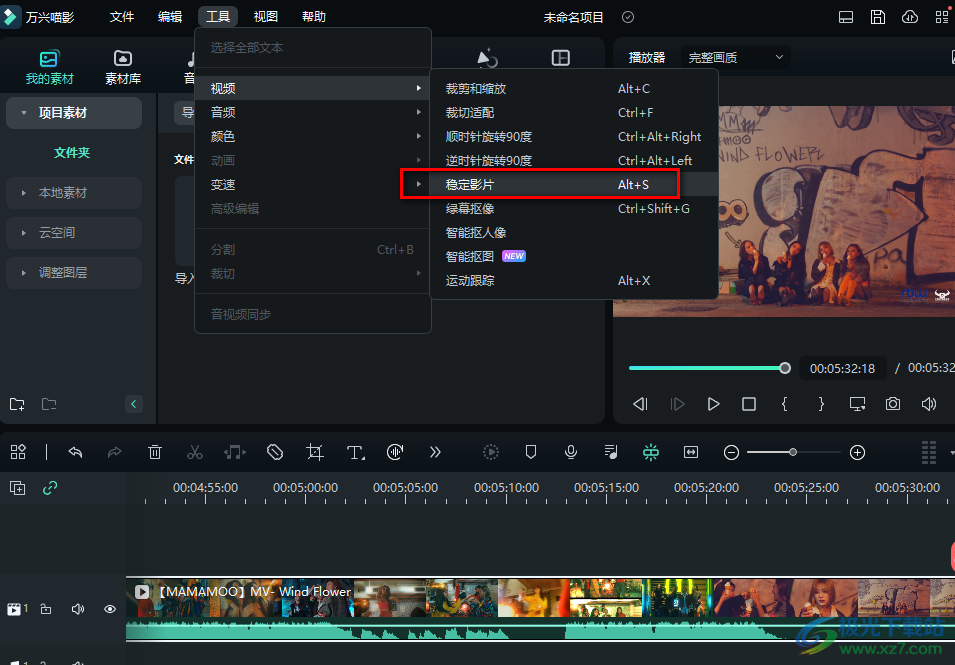Click the player volume icon
The width and height of the screenshot is (955, 665).
tap(929, 404)
